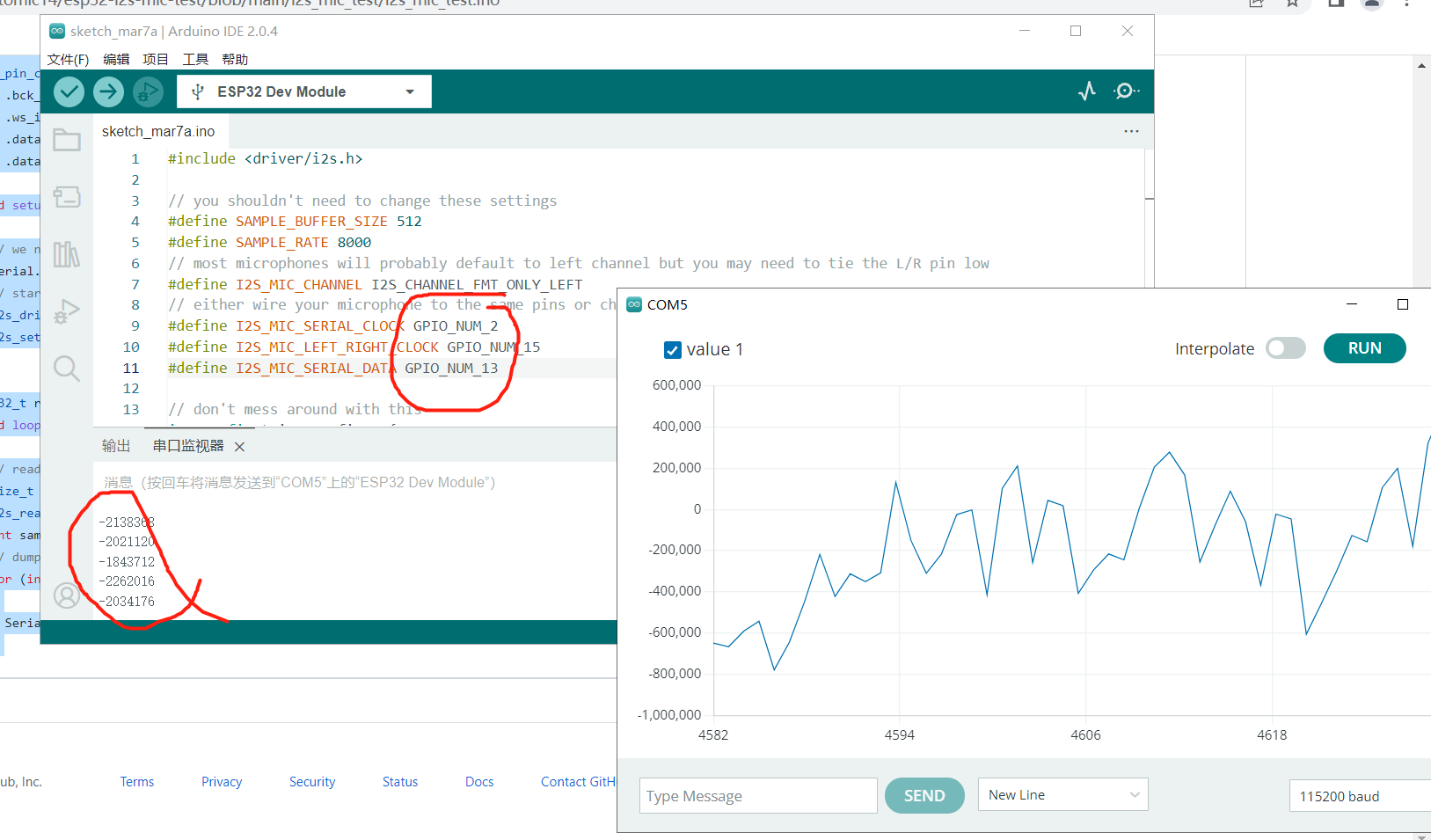This screenshot has width=1431, height=840.
Task: Open the New Line ending dropdown
Action: point(1062,795)
